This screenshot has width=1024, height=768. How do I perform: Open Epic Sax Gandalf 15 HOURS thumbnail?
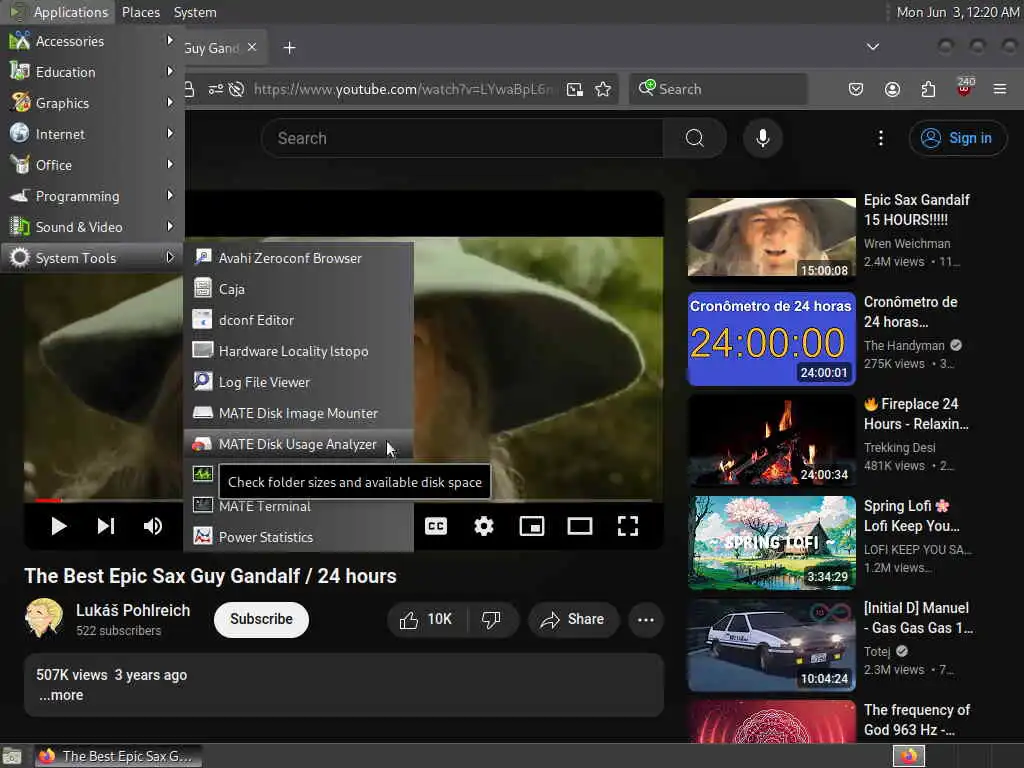tap(771, 236)
